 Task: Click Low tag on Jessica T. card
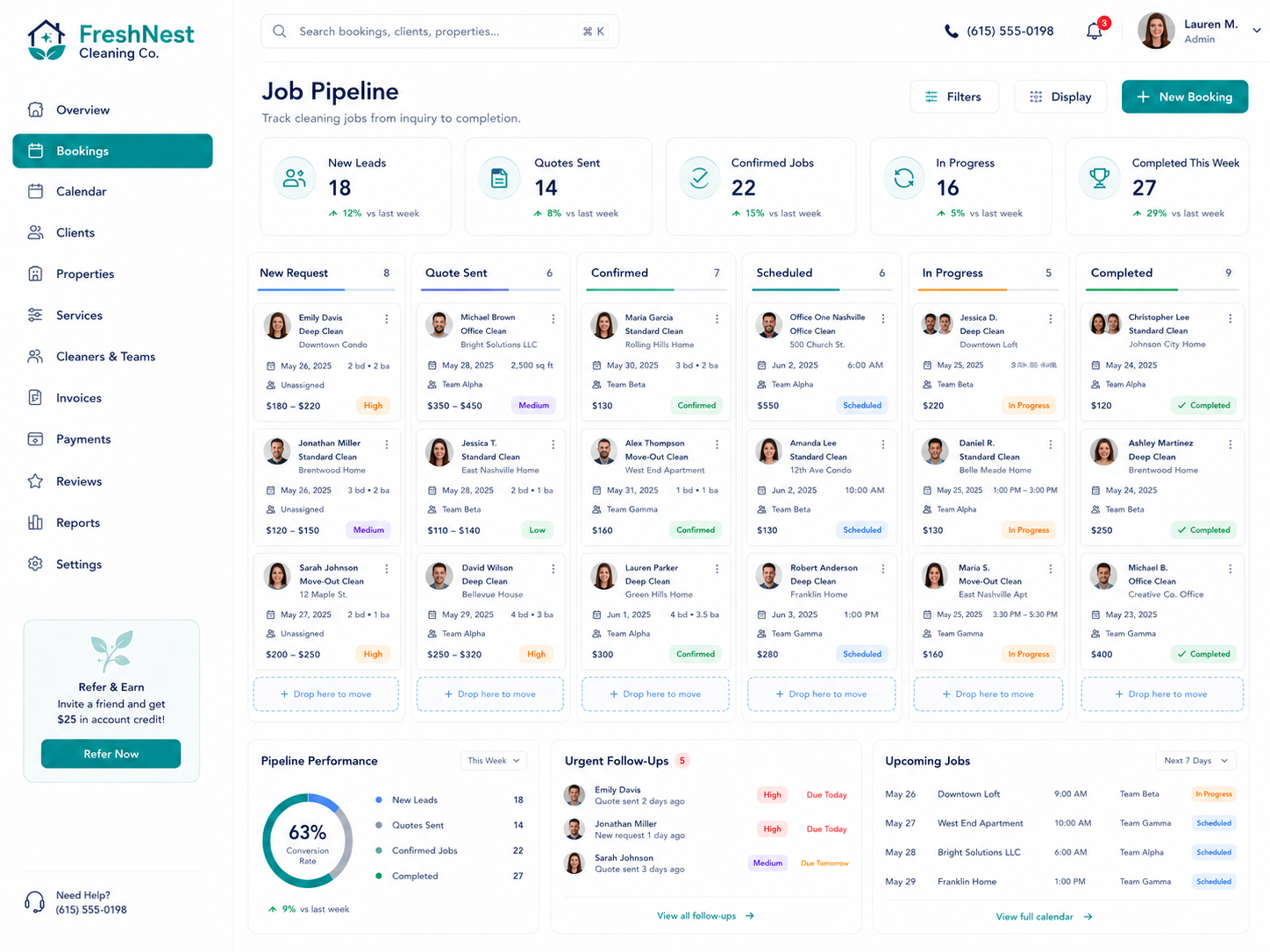[x=538, y=530]
